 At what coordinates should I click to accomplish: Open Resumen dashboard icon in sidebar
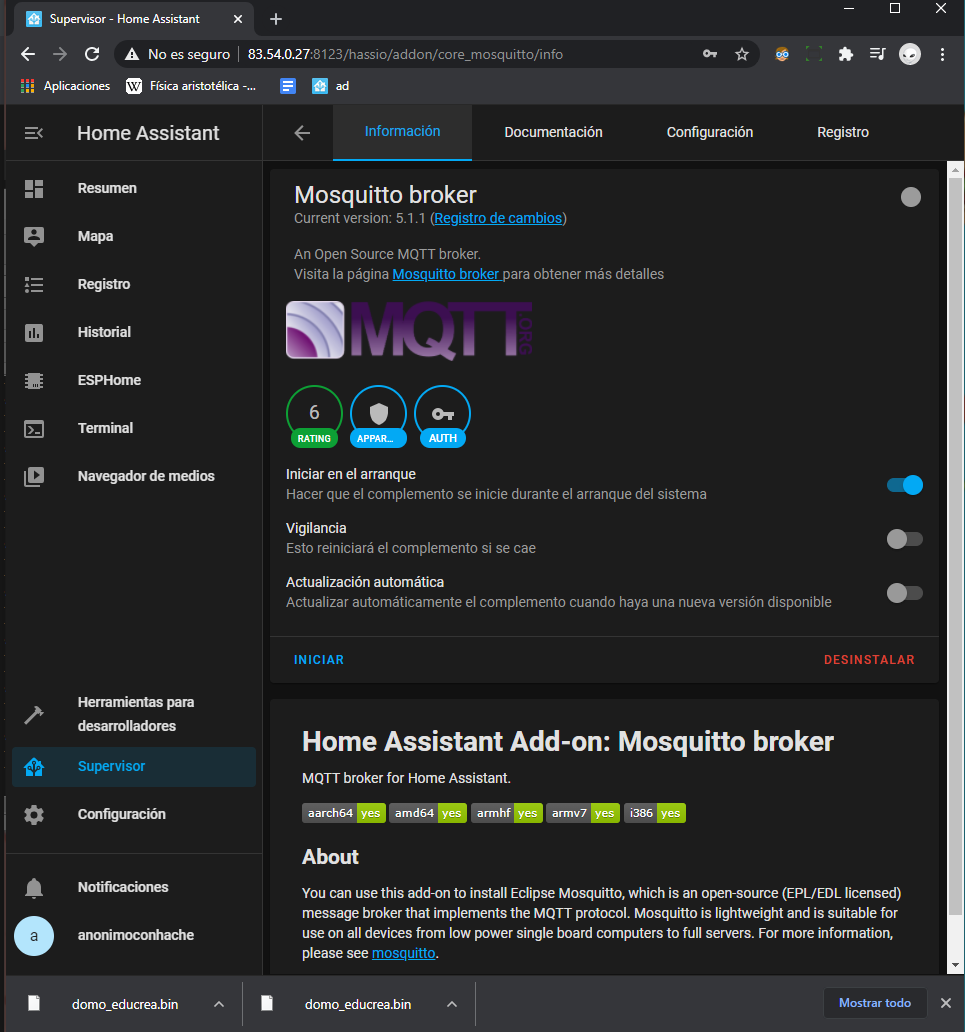coord(34,188)
